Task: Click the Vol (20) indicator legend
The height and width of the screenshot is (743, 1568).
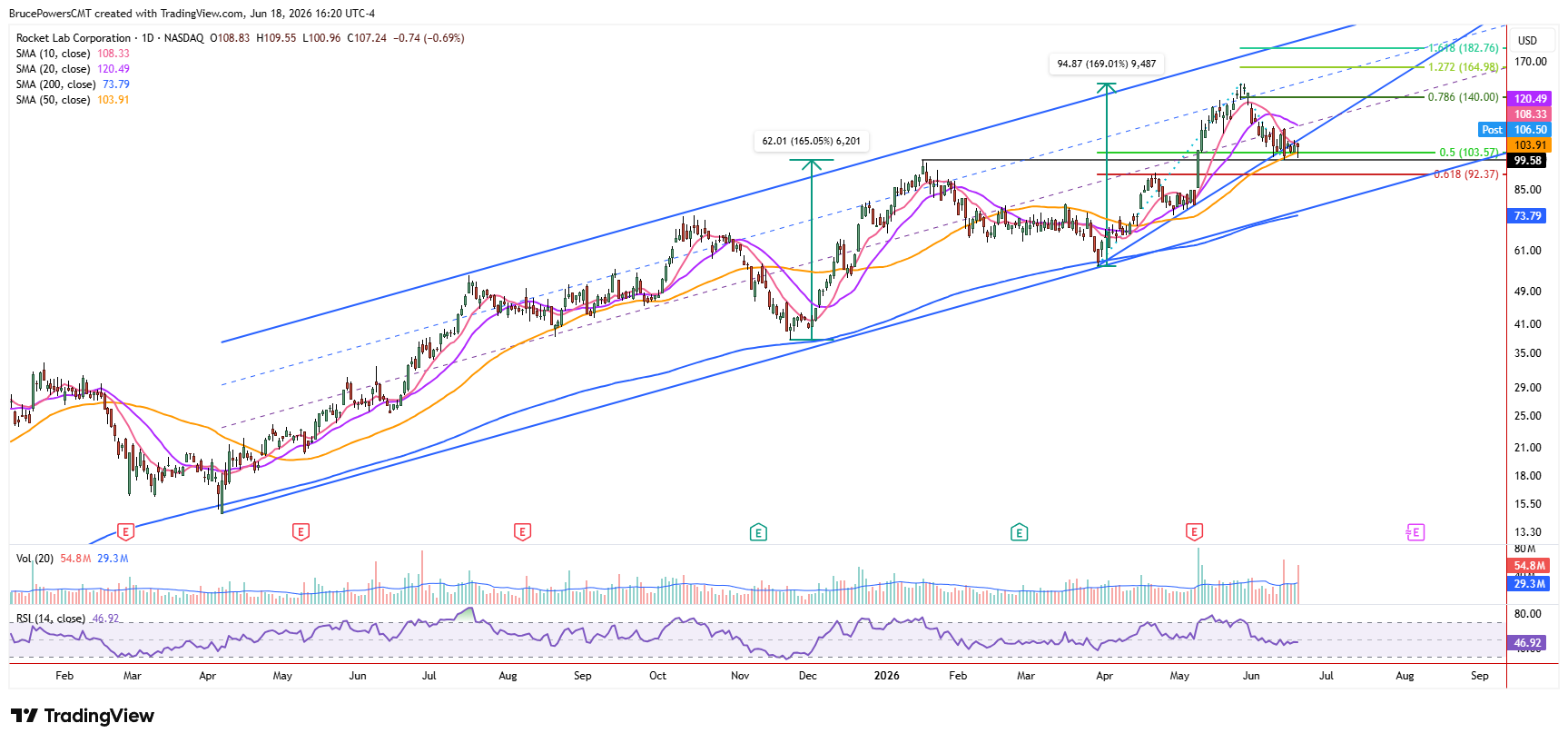Action: (x=72, y=559)
